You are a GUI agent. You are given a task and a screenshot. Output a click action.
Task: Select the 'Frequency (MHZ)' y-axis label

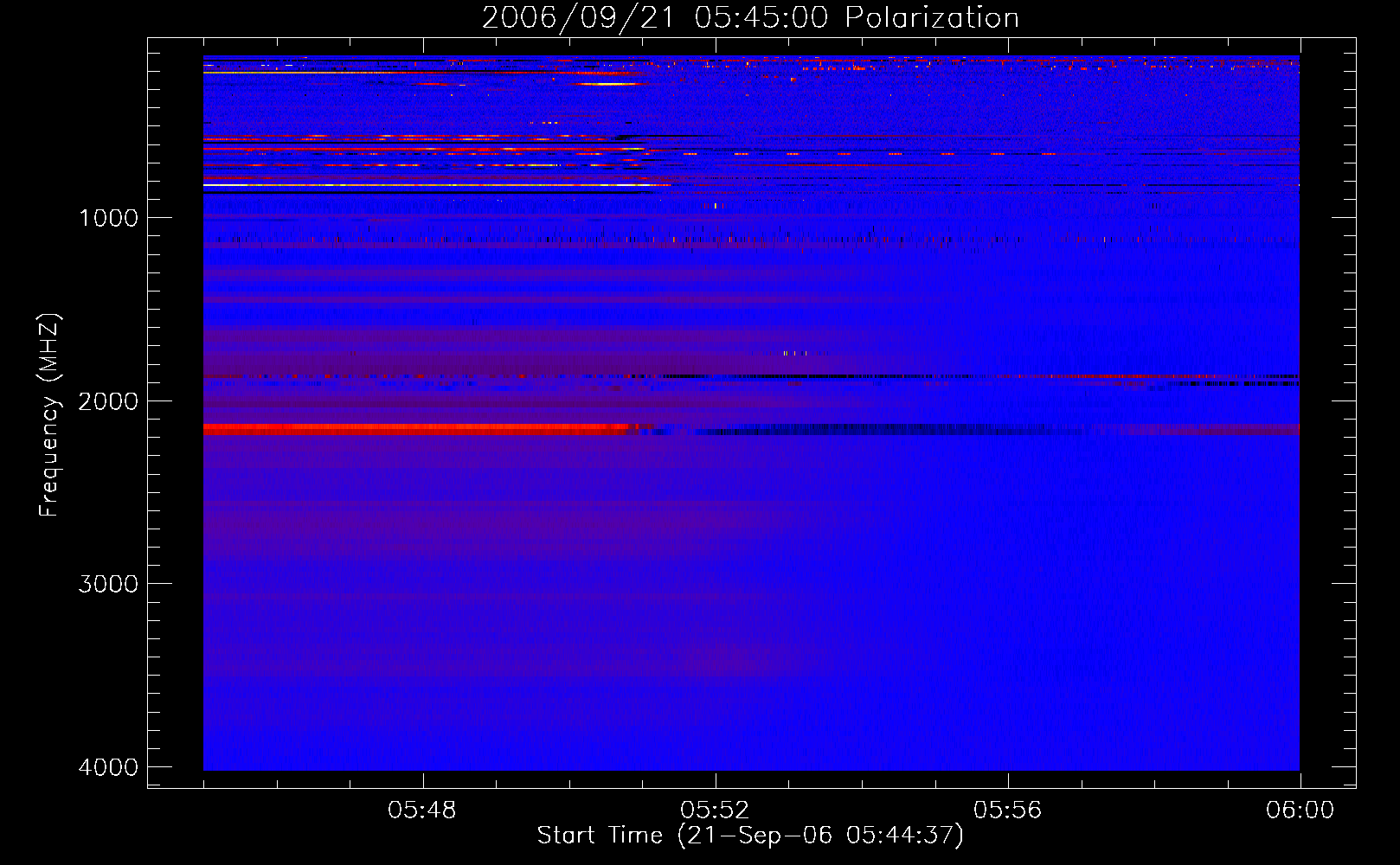(49, 415)
